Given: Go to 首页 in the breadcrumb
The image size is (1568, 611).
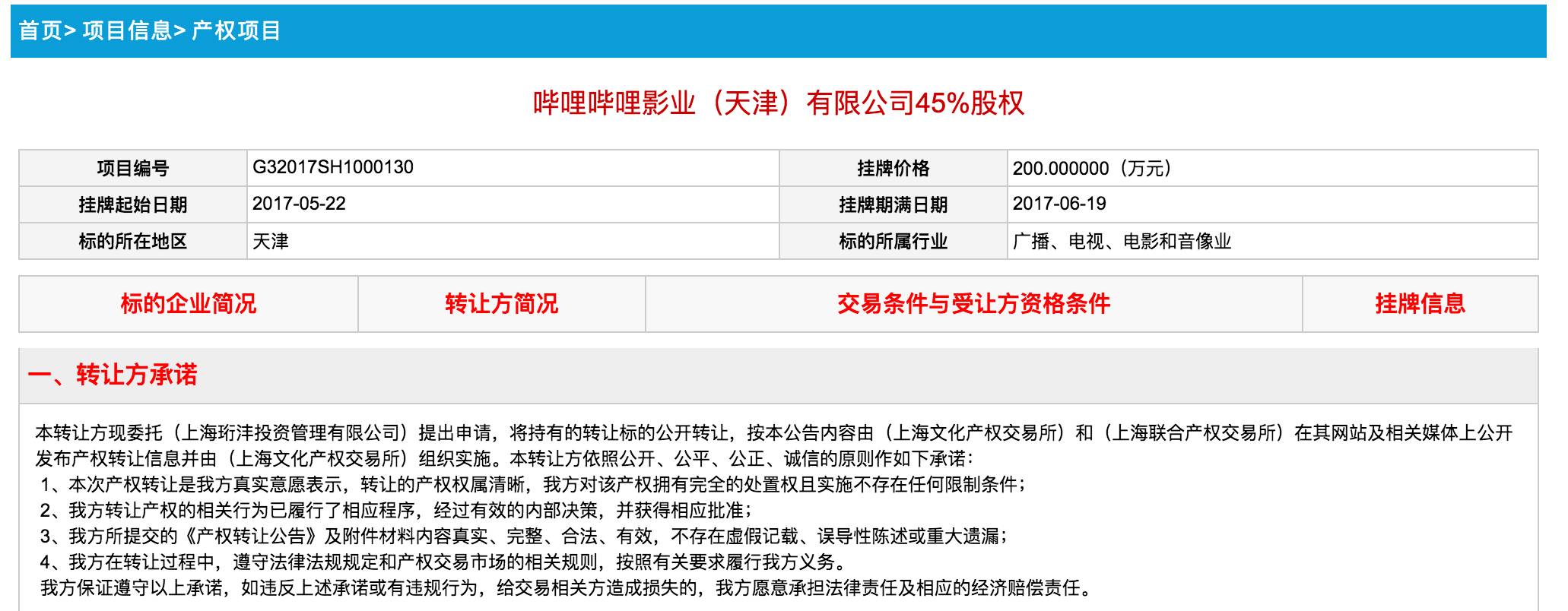Looking at the screenshot, I should [40, 30].
